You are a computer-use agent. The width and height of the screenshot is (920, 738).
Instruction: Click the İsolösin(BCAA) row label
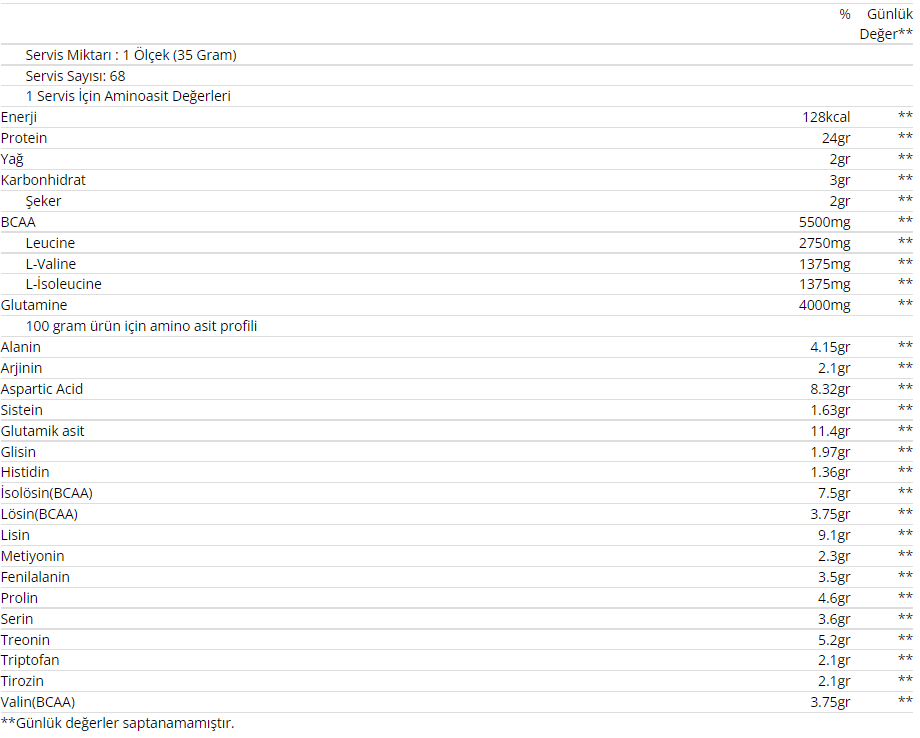click(47, 493)
